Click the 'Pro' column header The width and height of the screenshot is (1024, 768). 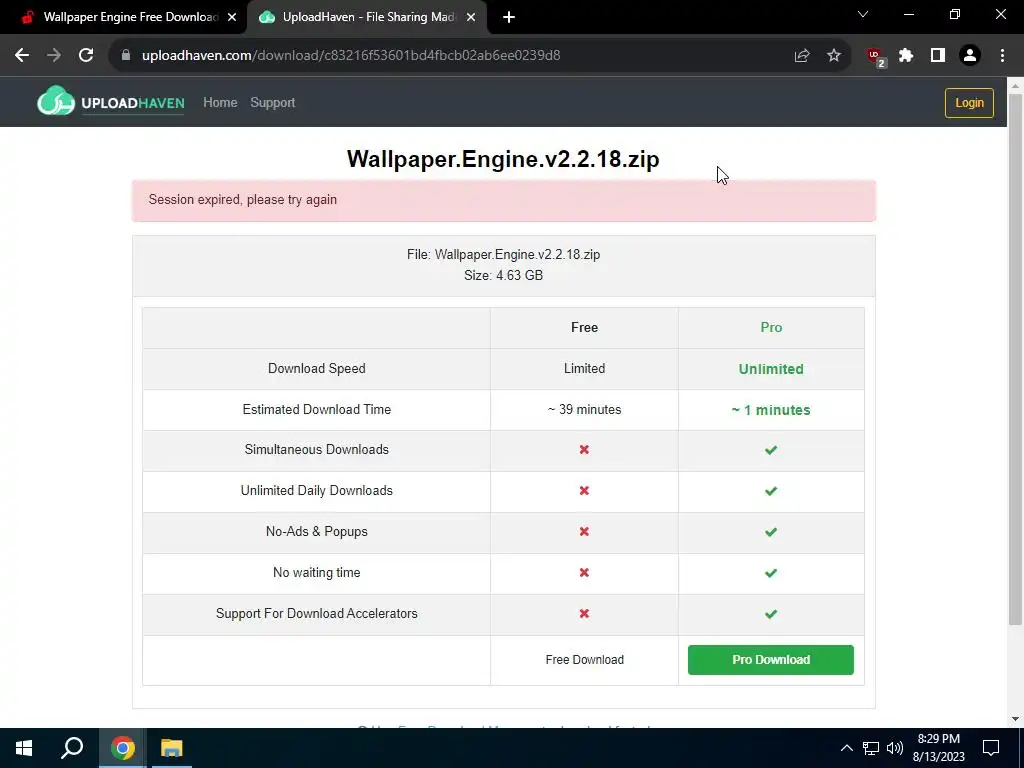771,328
